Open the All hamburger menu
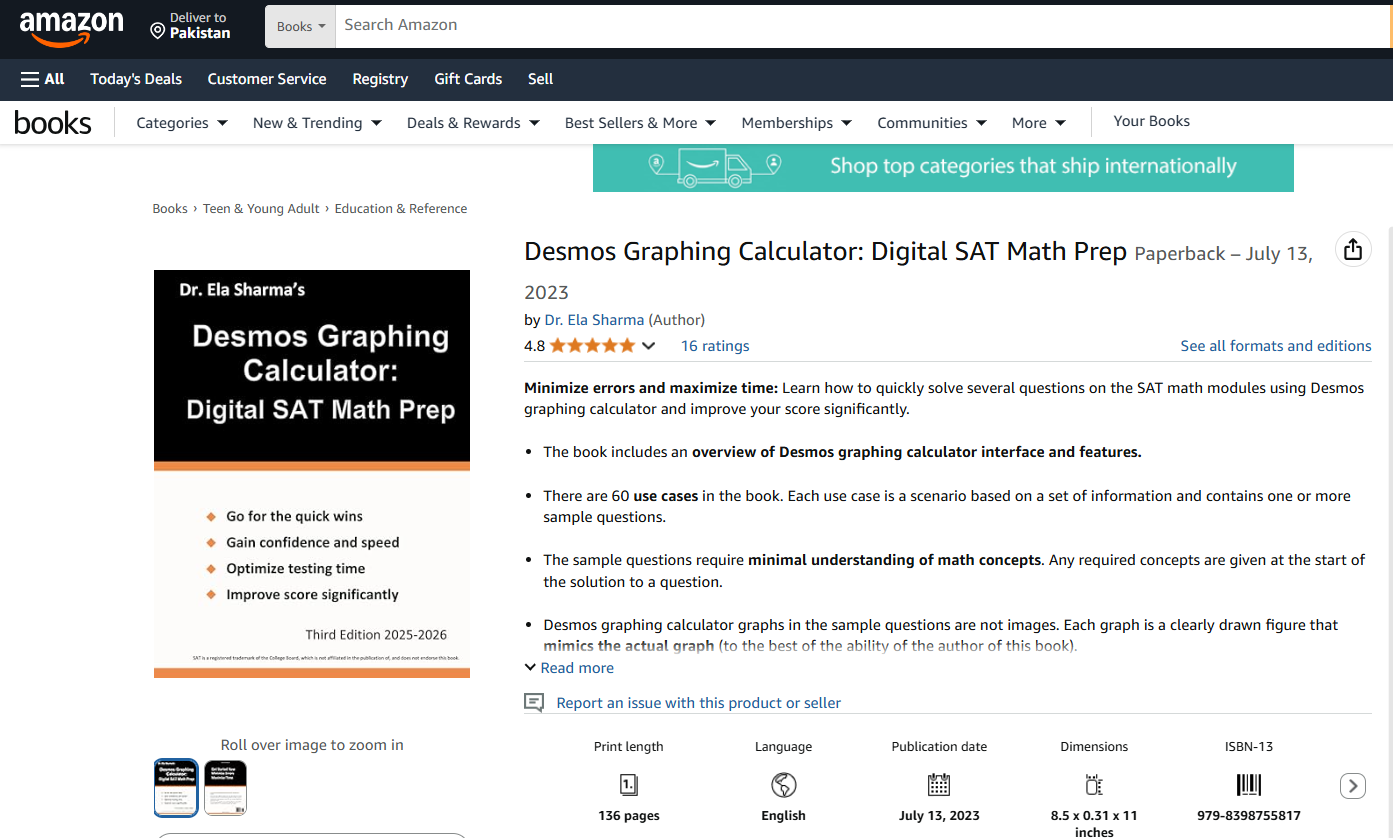1393x838 pixels. click(43, 79)
